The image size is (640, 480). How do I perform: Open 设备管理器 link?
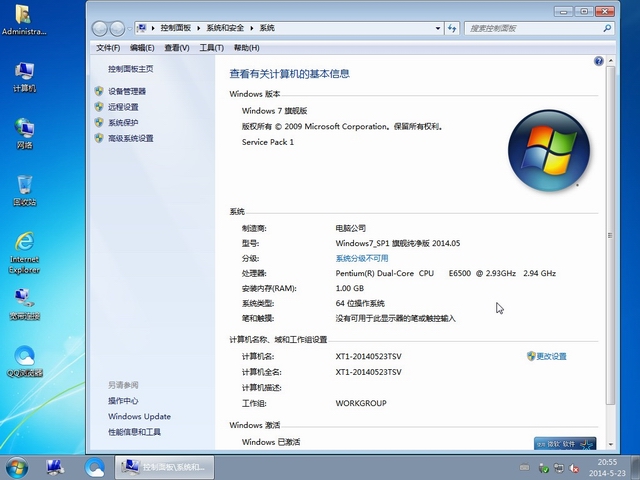click(x=127, y=91)
